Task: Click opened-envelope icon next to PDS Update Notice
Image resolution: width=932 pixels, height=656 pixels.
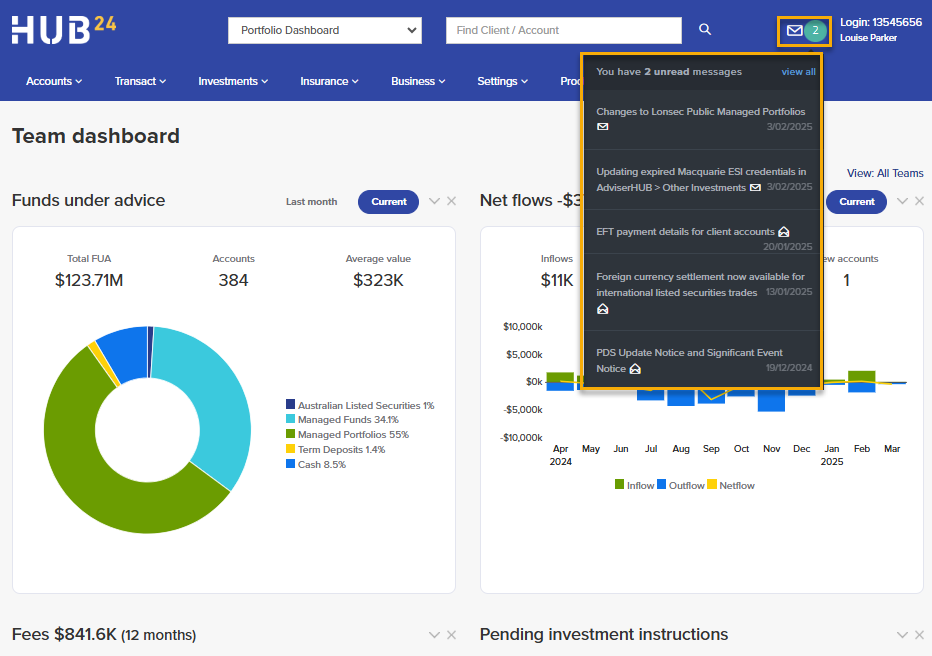Action: coord(635,369)
